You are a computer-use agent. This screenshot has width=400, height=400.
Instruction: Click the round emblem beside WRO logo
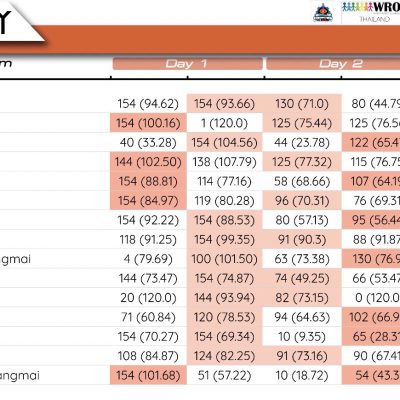(x=323, y=13)
